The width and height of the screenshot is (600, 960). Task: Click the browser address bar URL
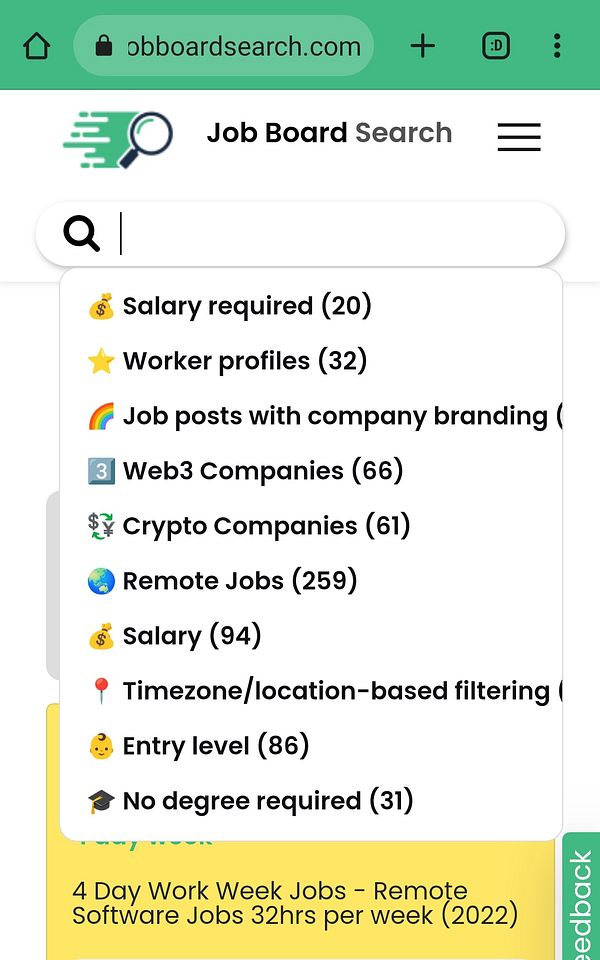(242, 46)
